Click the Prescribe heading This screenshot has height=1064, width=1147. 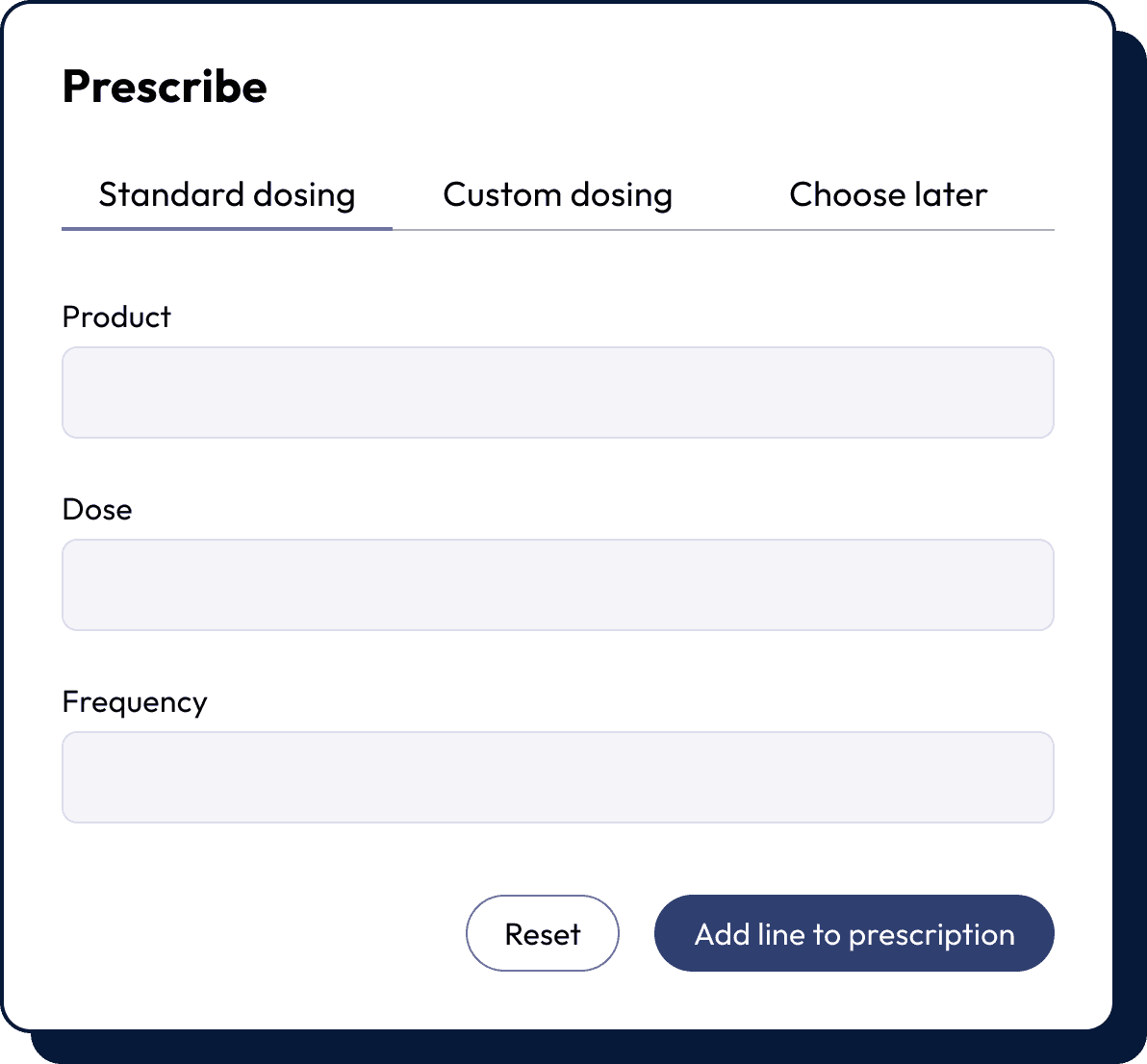click(x=165, y=87)
